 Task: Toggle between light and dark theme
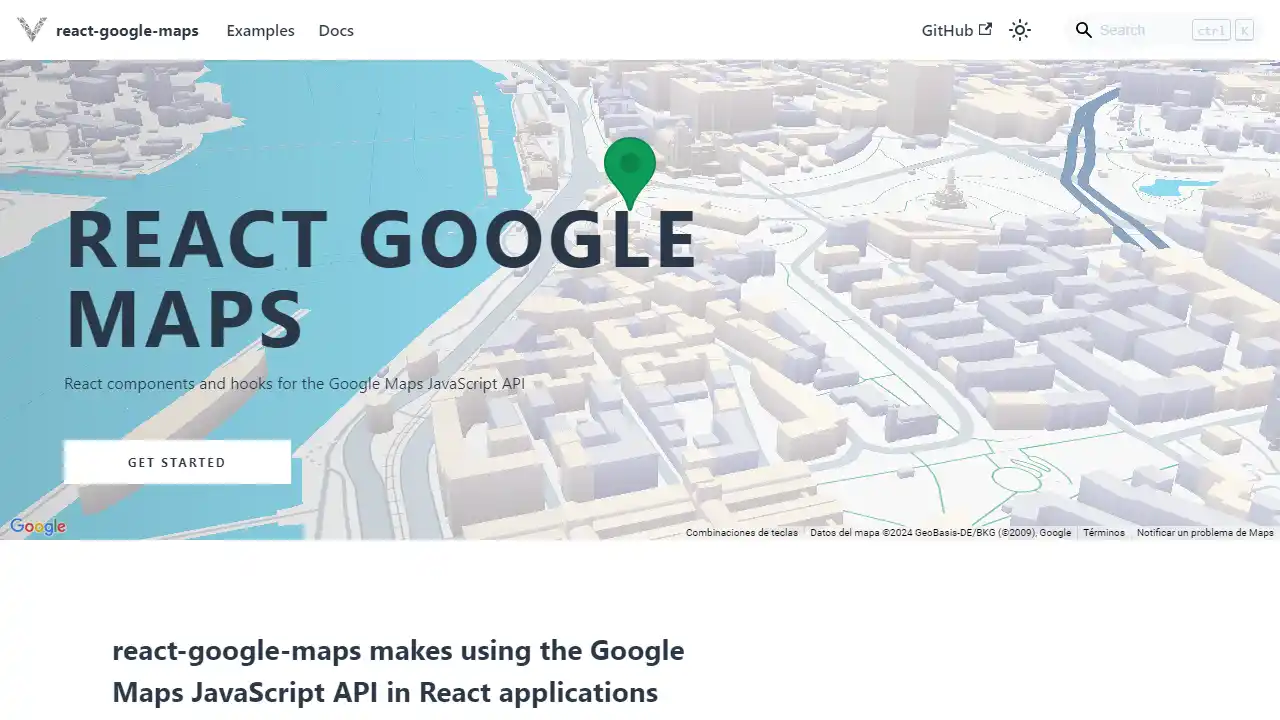click(x=1020, y=30)
